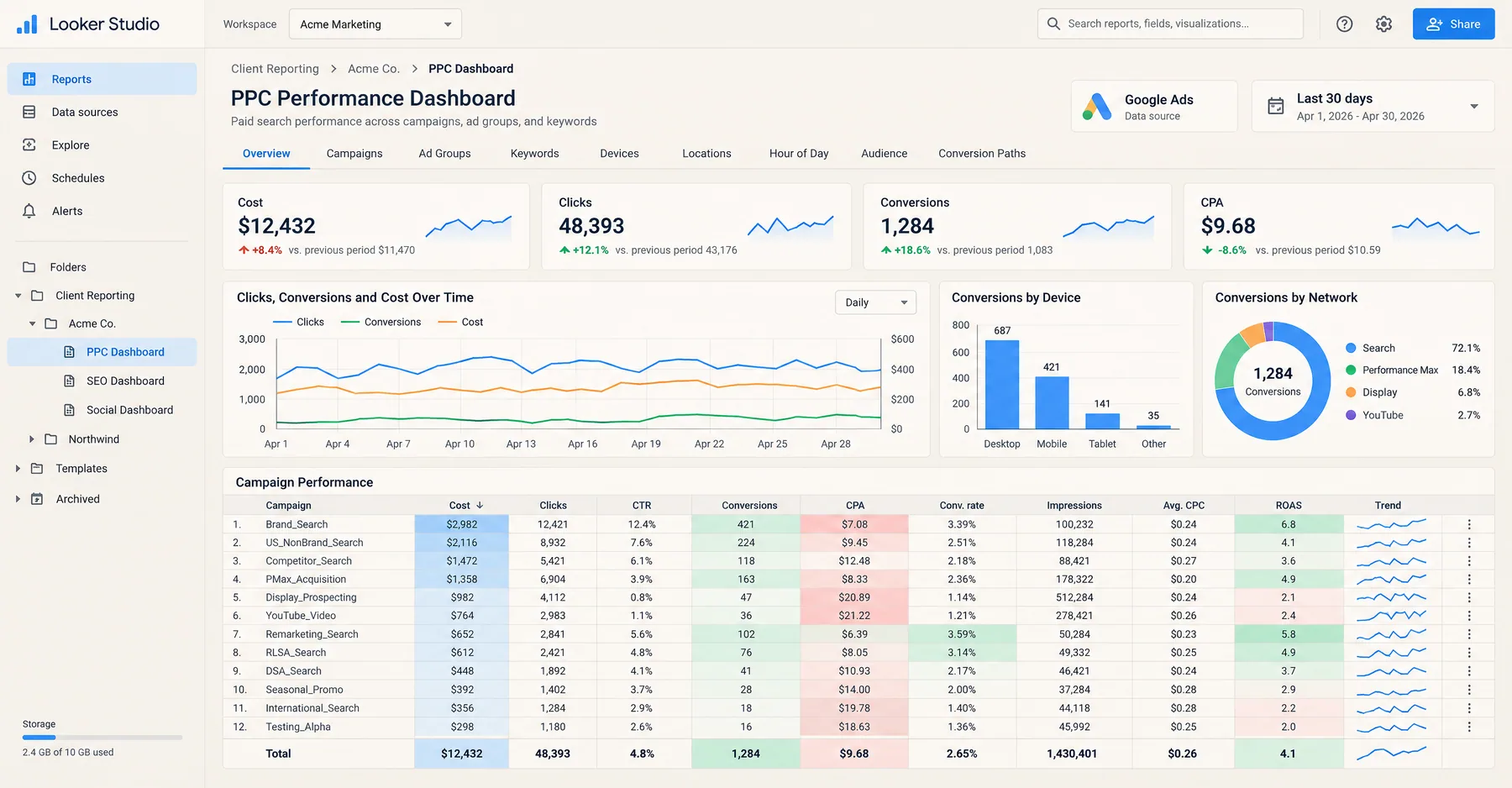Image resolution: width=1512 pixels, height=788 pixels.
Task: Open row menu for Display_Prospecting
Action: click(1468, 597)
